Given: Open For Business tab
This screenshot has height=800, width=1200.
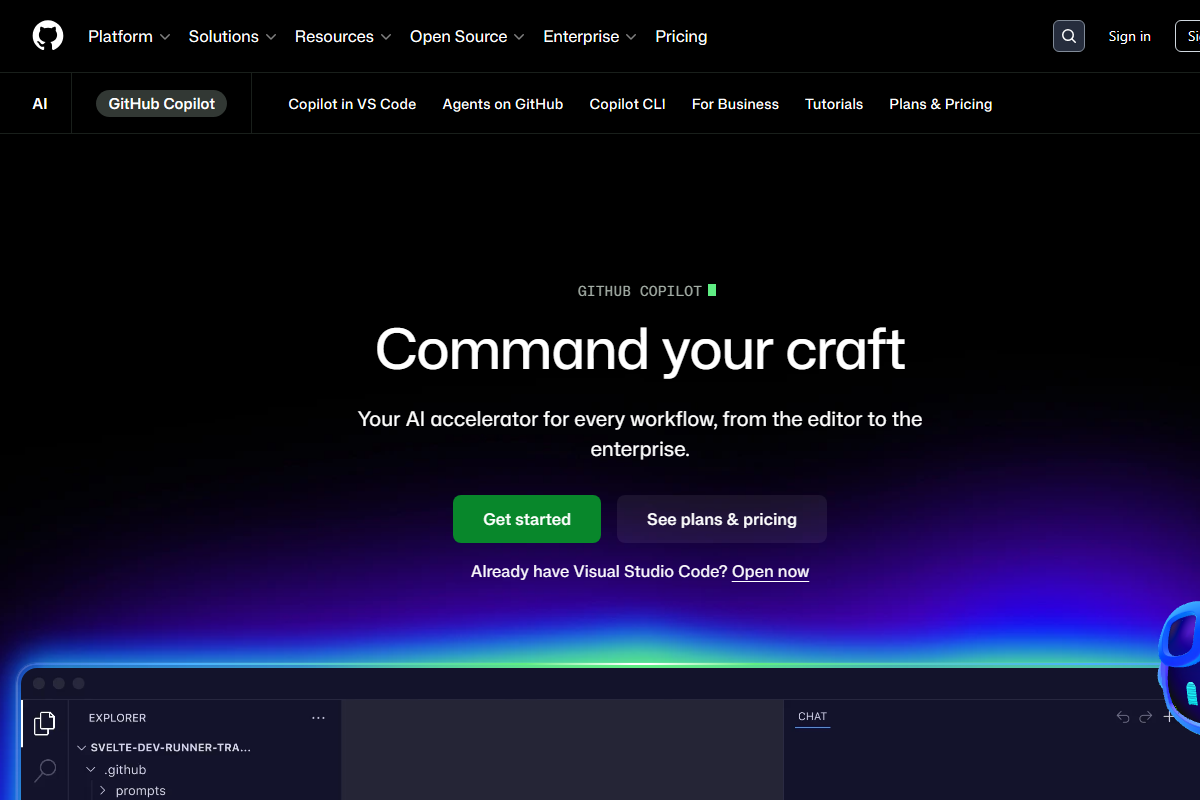Looking at the screenshot, I should point(735,104).
